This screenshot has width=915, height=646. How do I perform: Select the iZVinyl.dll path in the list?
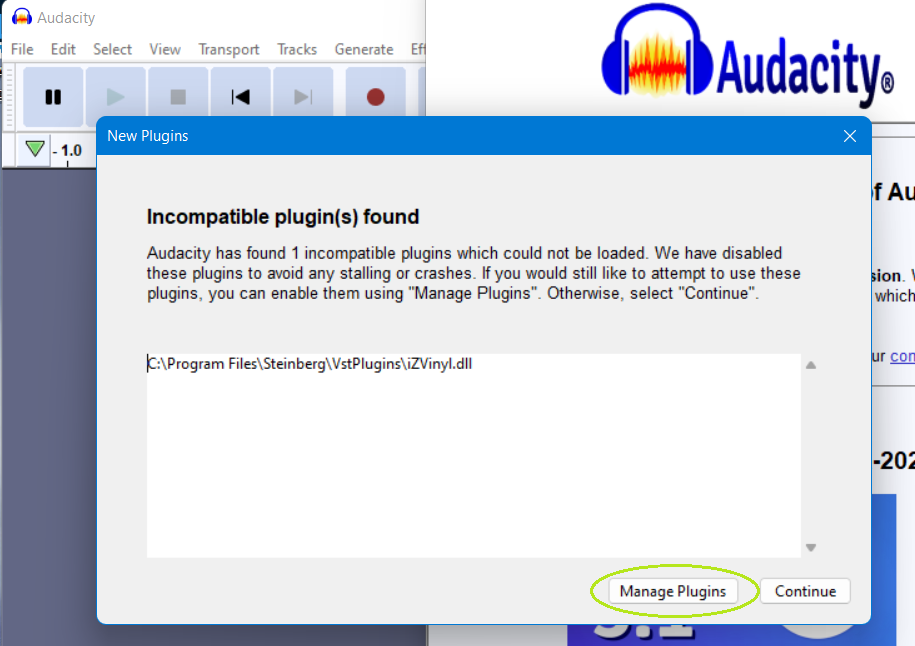pos(308,364)
